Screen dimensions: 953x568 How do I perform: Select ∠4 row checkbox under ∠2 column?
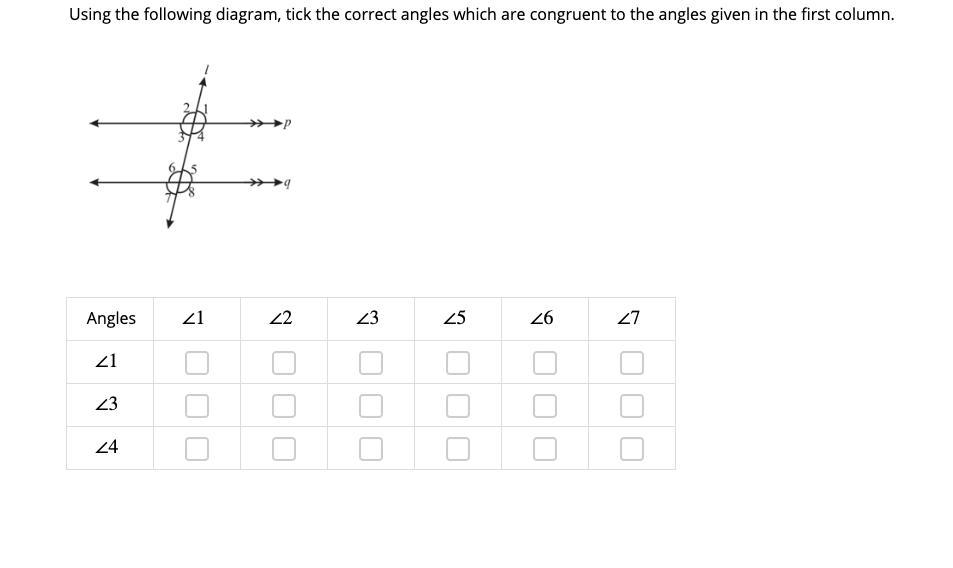point(284,449)
